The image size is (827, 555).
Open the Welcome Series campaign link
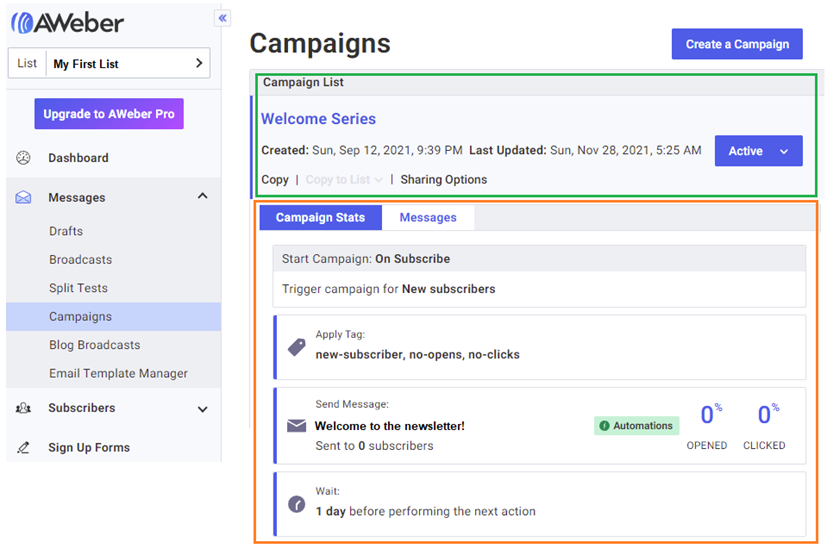(319, 119)
